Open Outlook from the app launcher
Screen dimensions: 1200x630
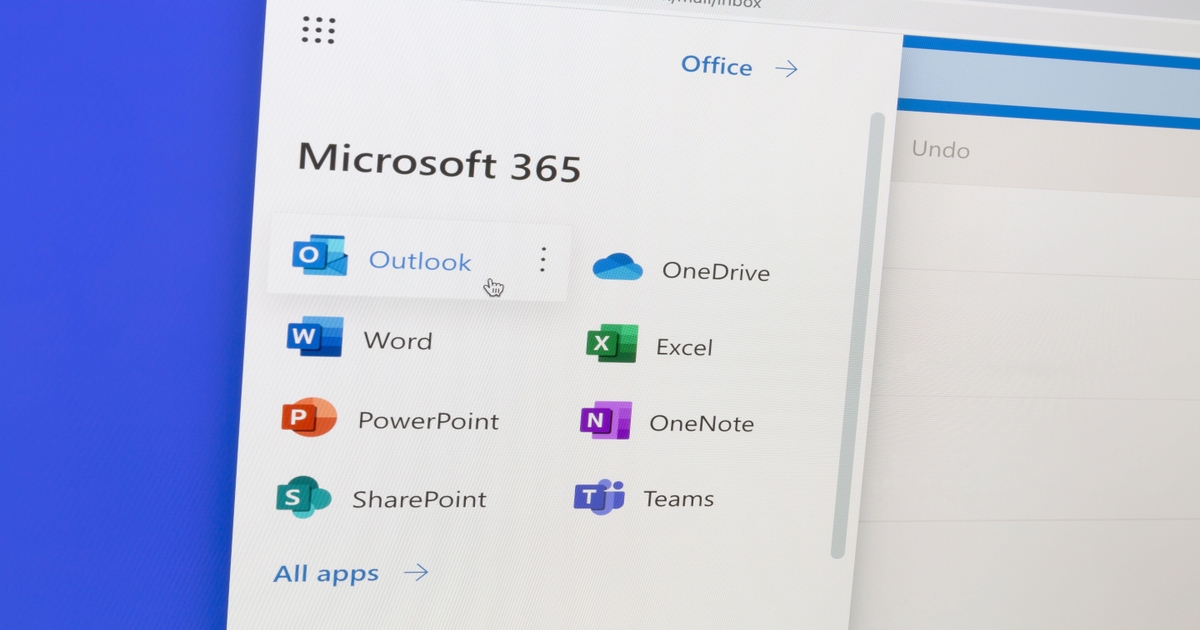pos(420,261)
